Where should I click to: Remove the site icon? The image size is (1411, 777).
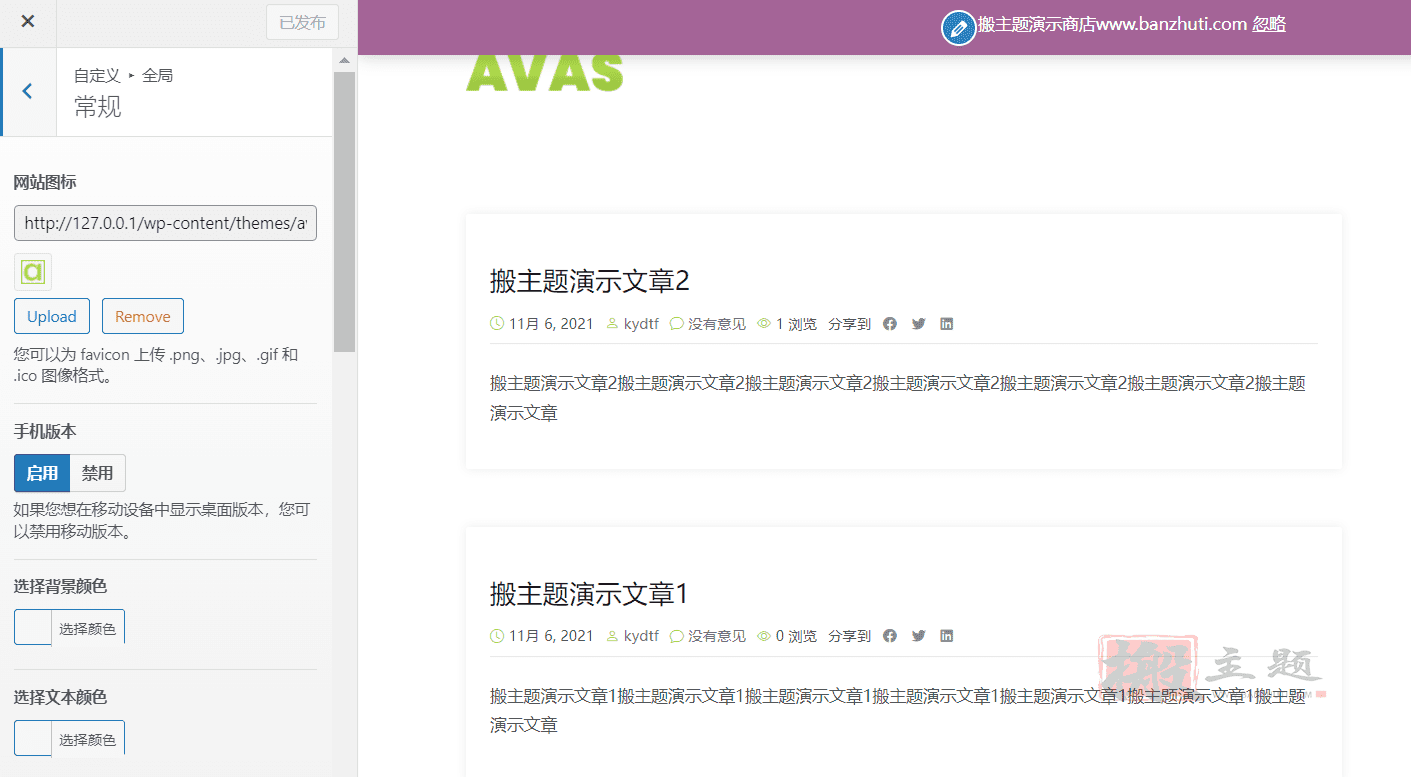[x=143, y=316]
